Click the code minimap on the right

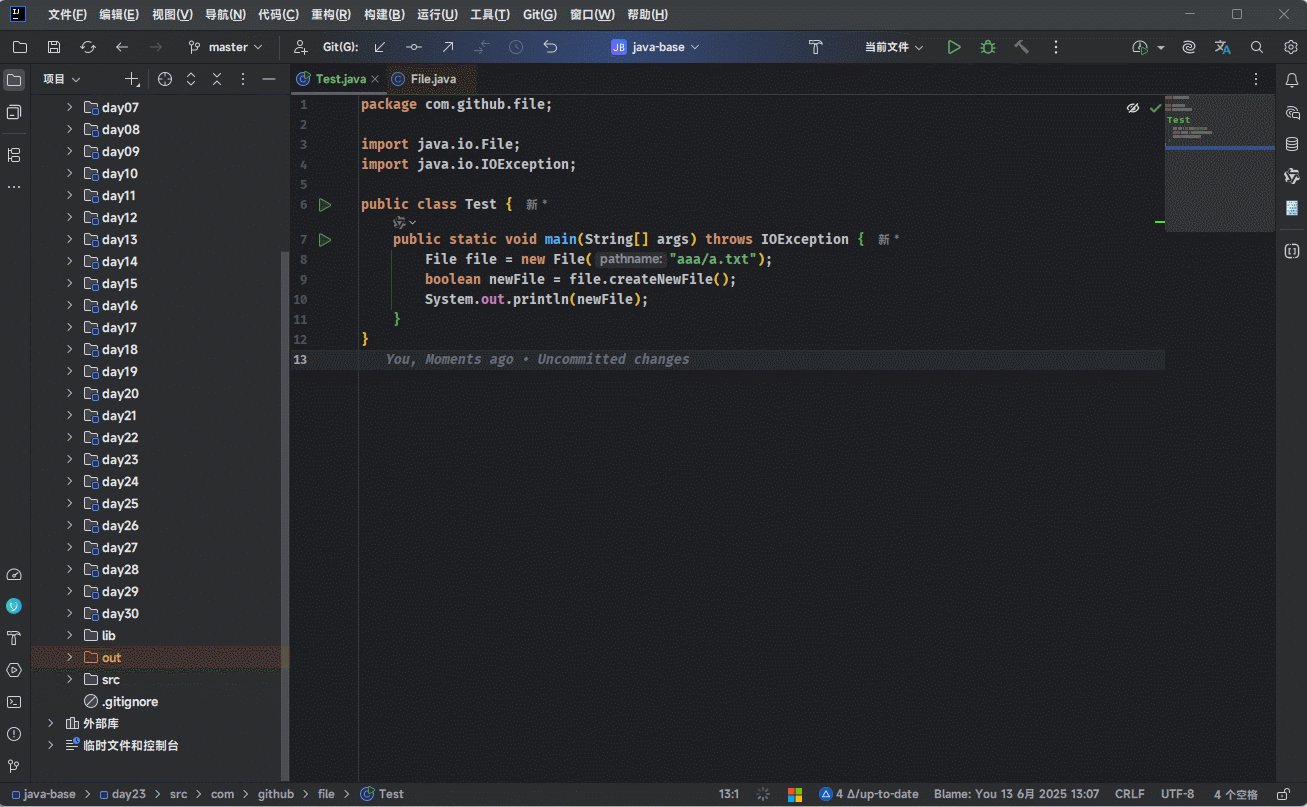click(x=1219, y=160)
